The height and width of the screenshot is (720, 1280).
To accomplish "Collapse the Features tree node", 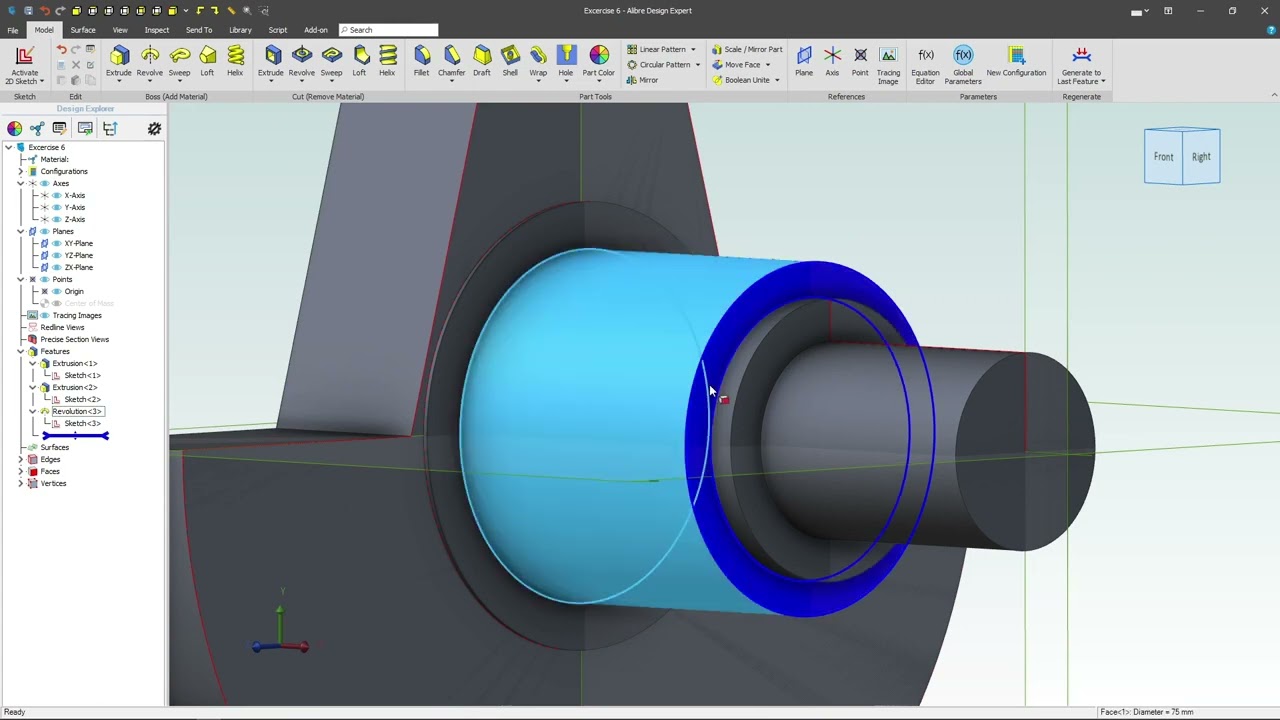I will [20, 352].
